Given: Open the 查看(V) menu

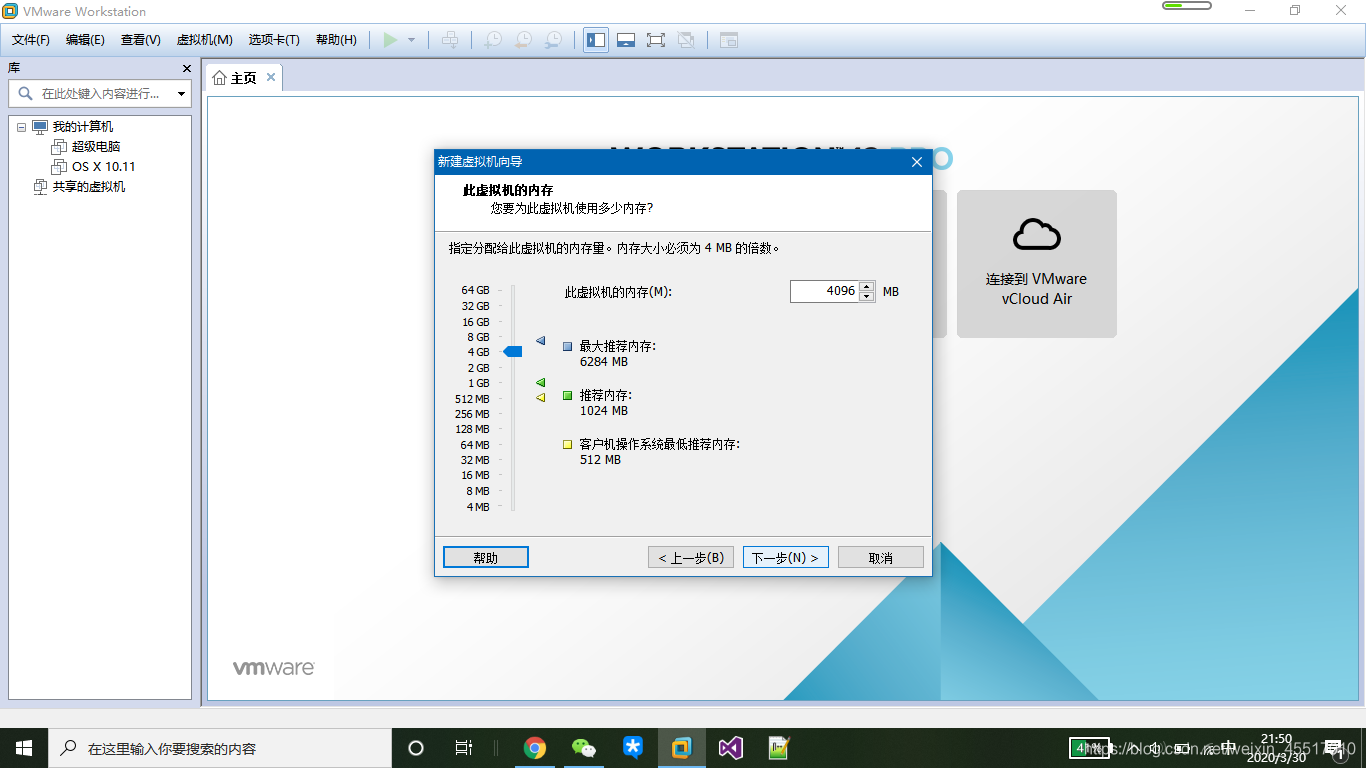Looking at the screenshot, I should pos(141,40).
